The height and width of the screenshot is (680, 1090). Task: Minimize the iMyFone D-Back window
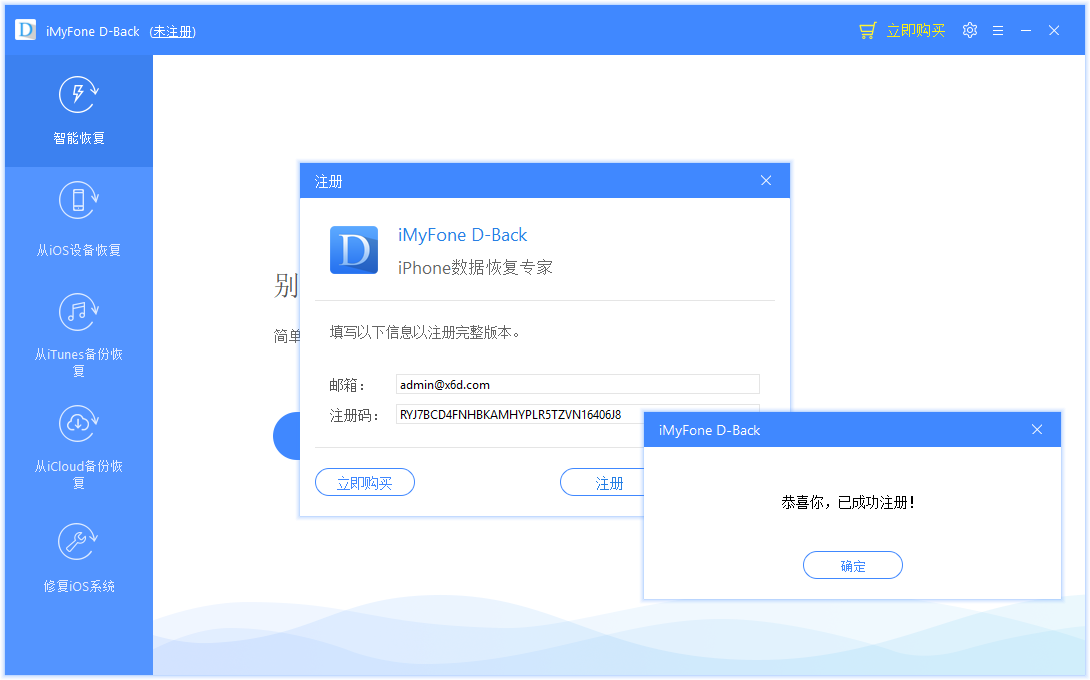click(x=1026, y=31)
